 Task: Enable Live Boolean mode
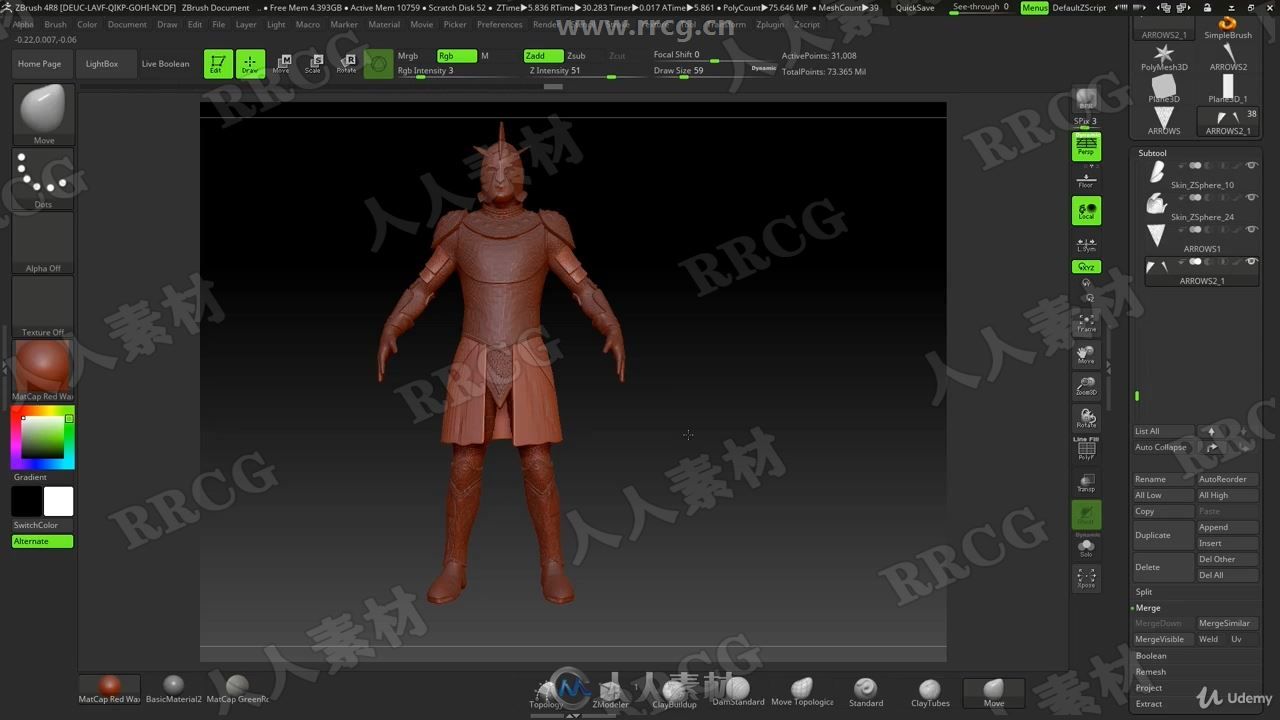[x=165, y=64]
